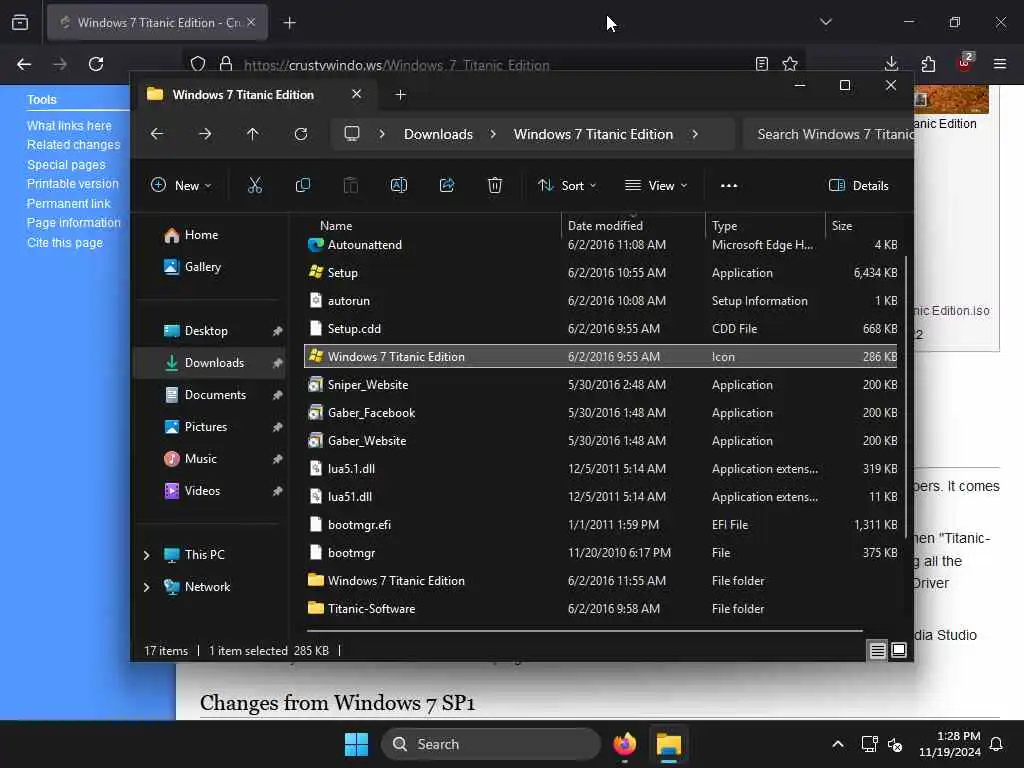Sort by the Name column header
Screen dimensions: 1024x768
[336, 225]
